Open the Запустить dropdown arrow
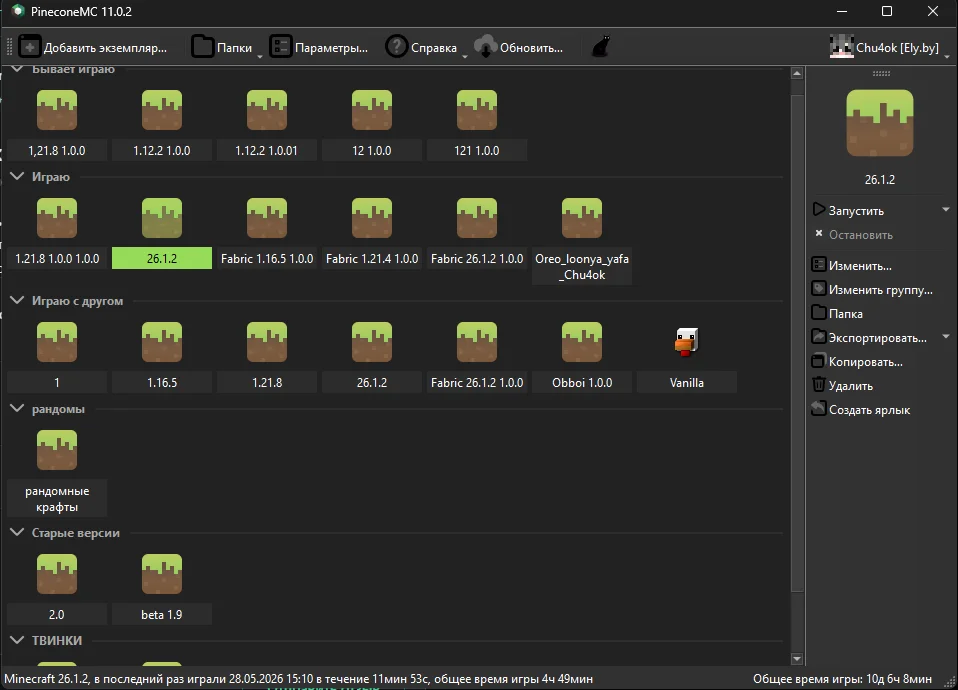 coord(946,210)
